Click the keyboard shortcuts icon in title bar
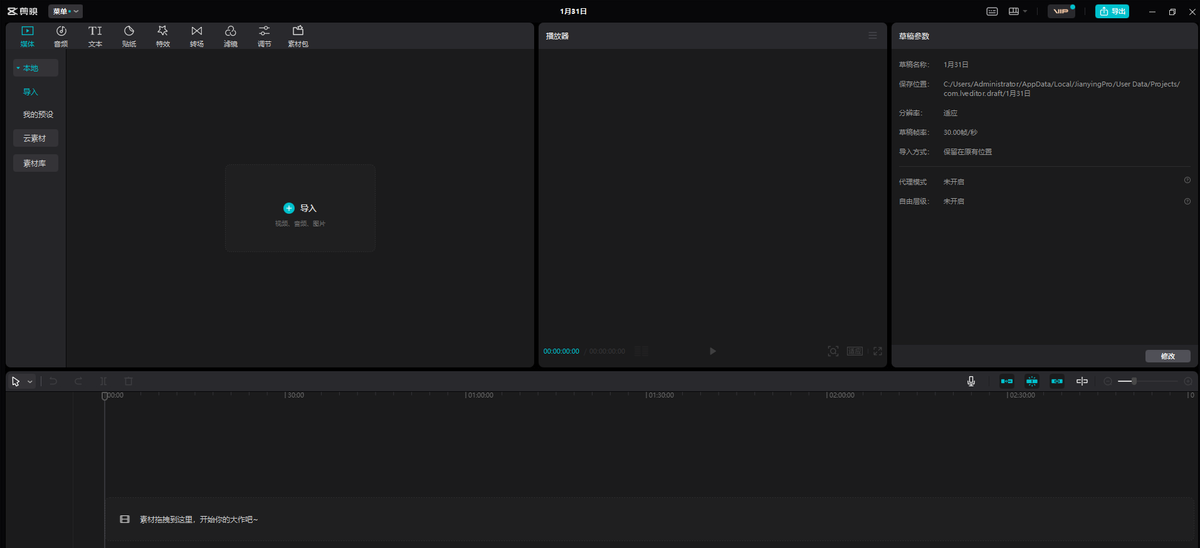 [x=992, y=11]
